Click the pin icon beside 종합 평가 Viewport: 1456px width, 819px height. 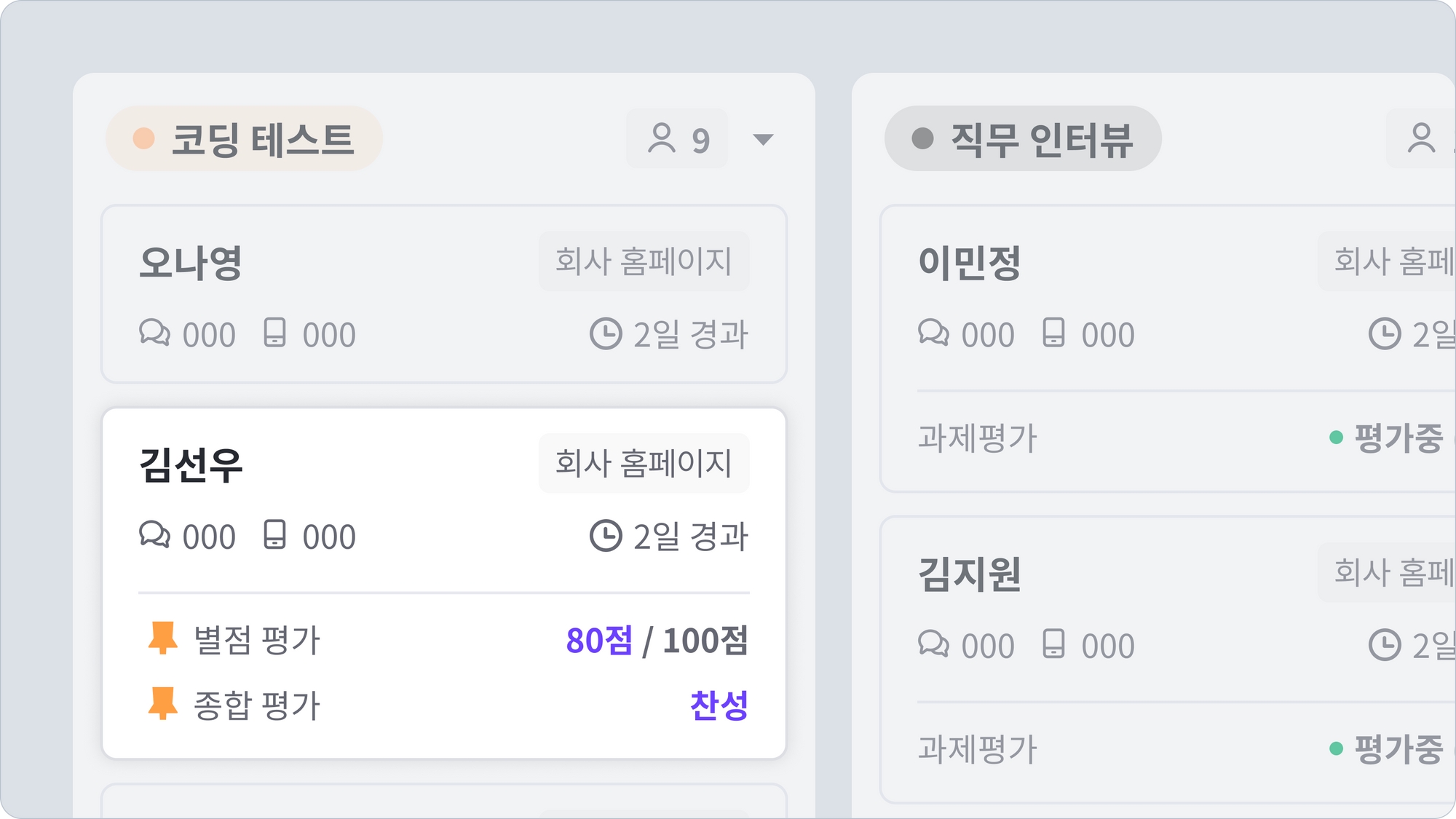162,704
